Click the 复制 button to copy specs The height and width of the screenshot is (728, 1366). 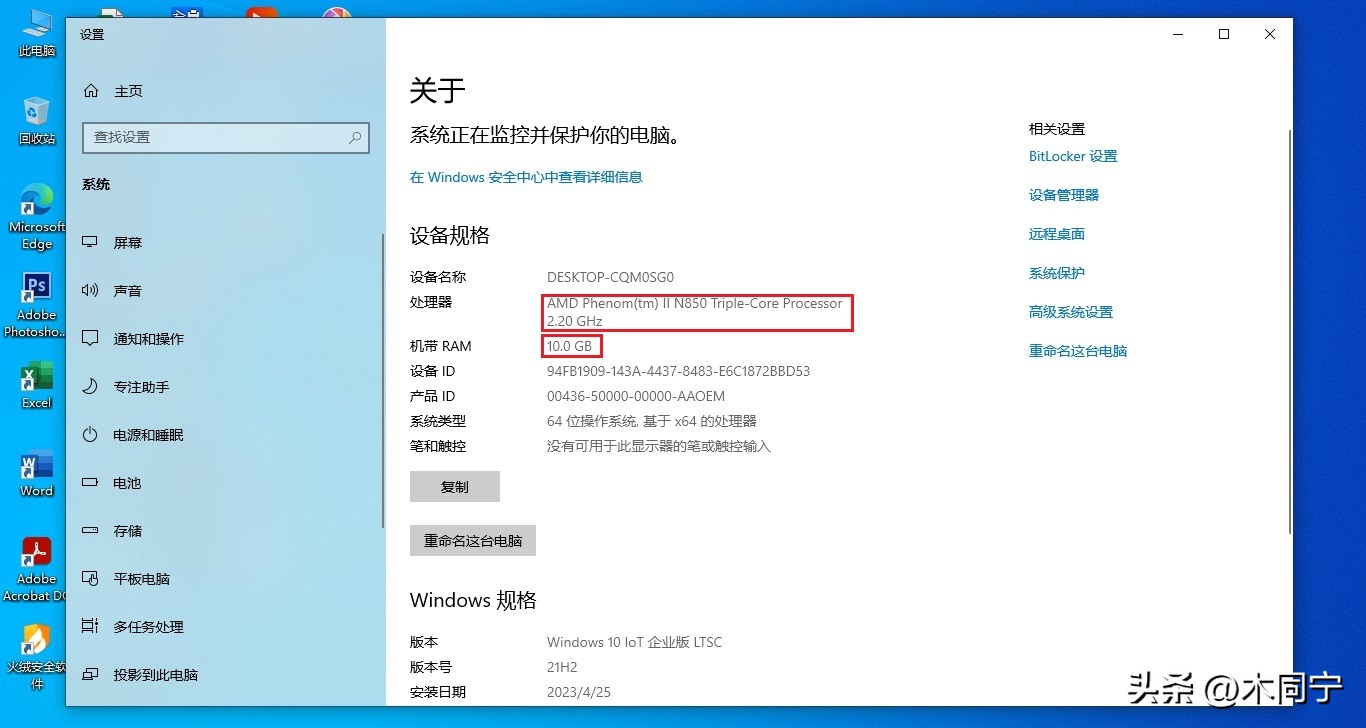tap(454, 487)
